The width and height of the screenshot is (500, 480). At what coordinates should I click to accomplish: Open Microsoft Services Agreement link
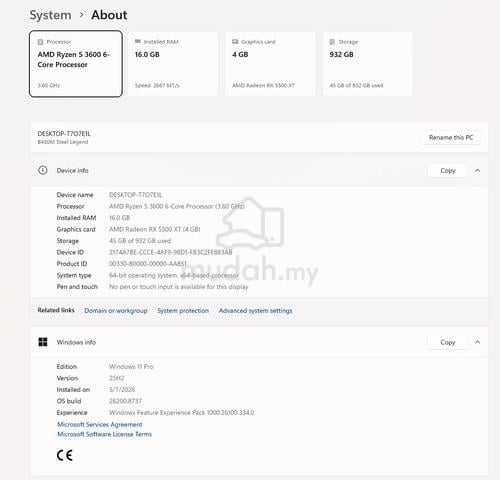[x=100, y=424]
